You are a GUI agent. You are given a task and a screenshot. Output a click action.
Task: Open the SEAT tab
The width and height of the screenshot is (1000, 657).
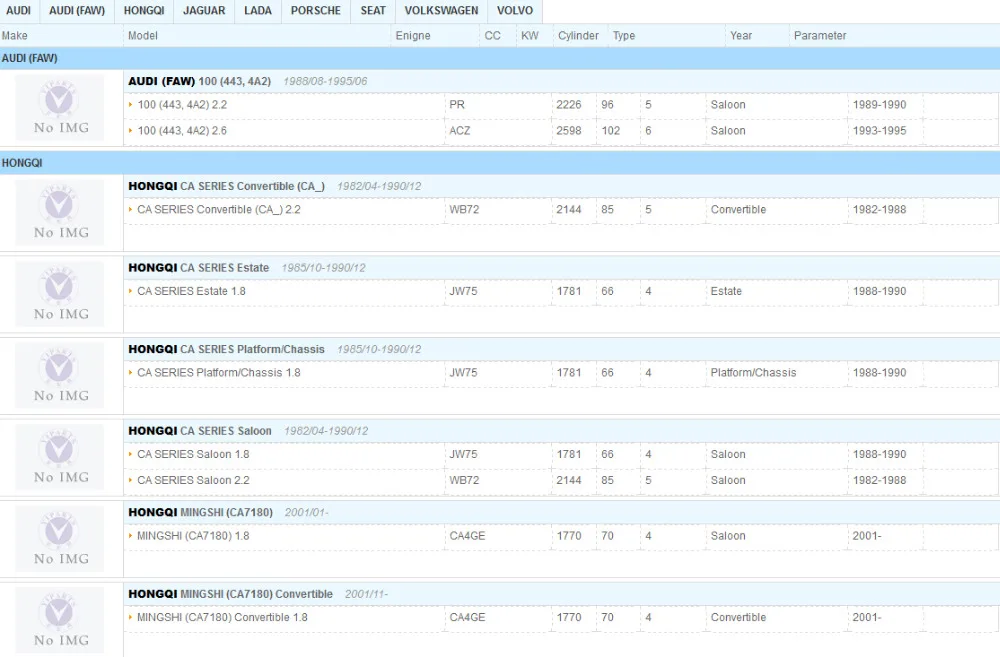tap(373, 11)
